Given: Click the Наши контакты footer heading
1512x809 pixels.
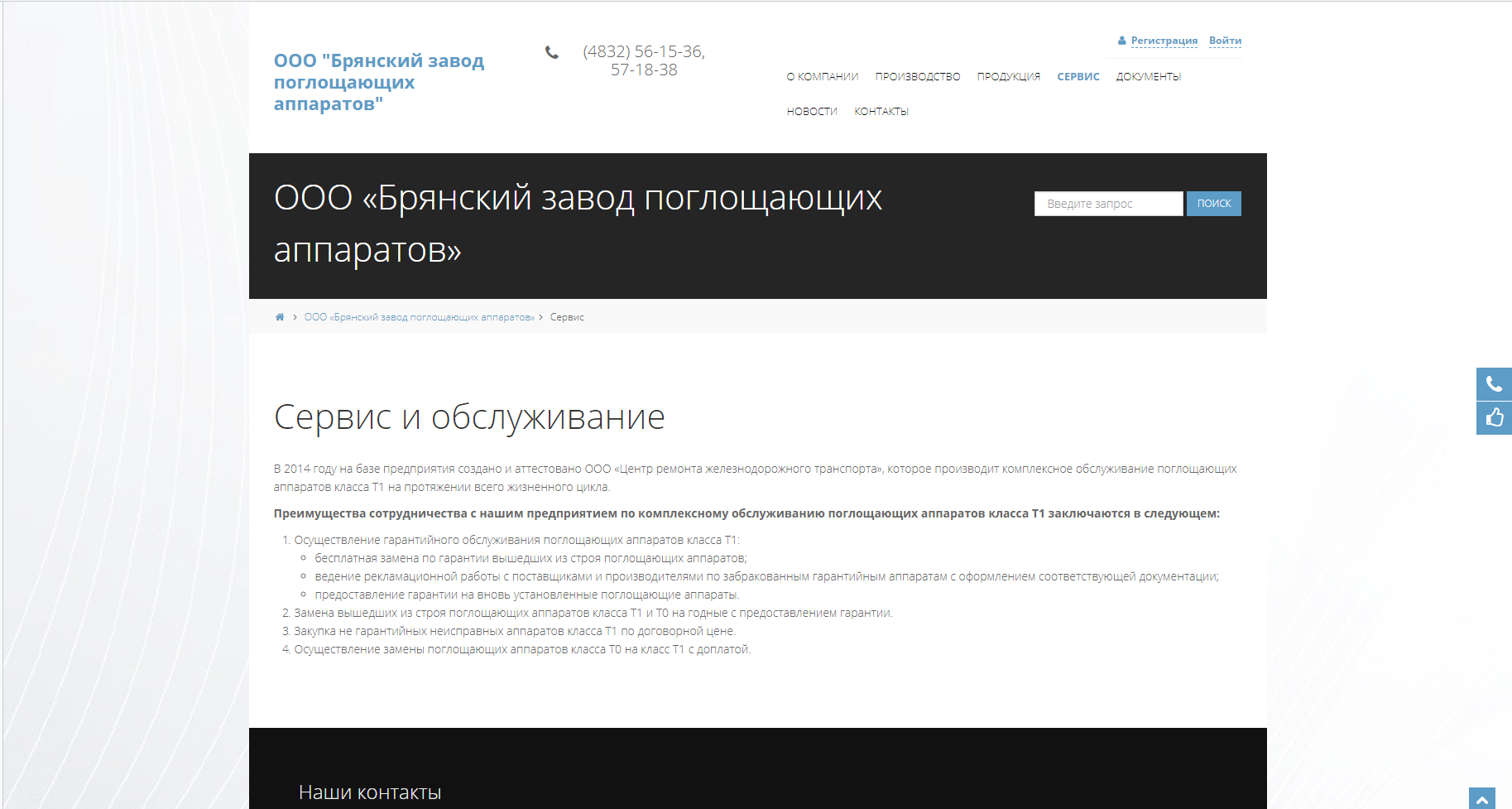Looking at the screenshot, I should (370, 792).
